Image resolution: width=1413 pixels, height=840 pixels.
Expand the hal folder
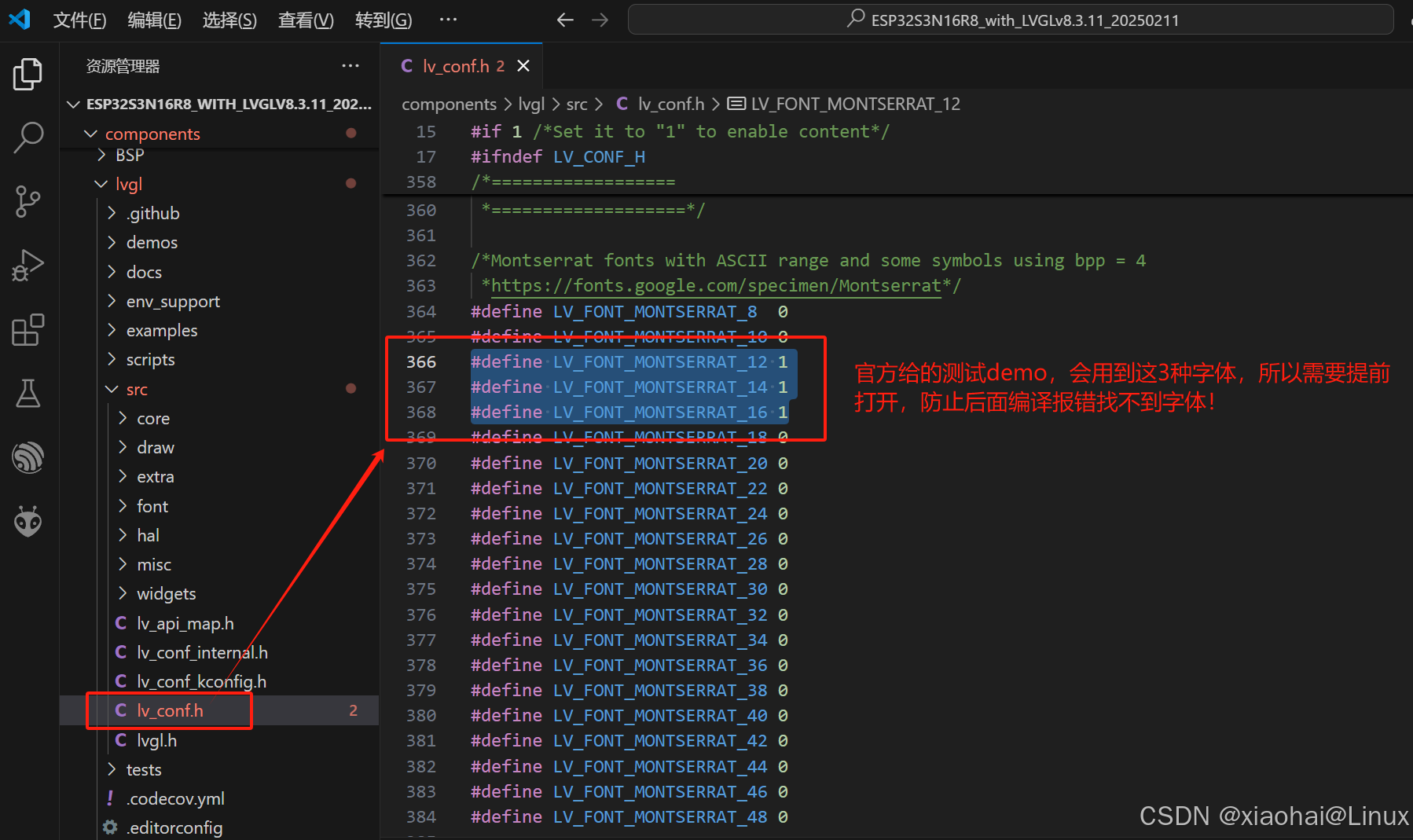click(220, 535)
